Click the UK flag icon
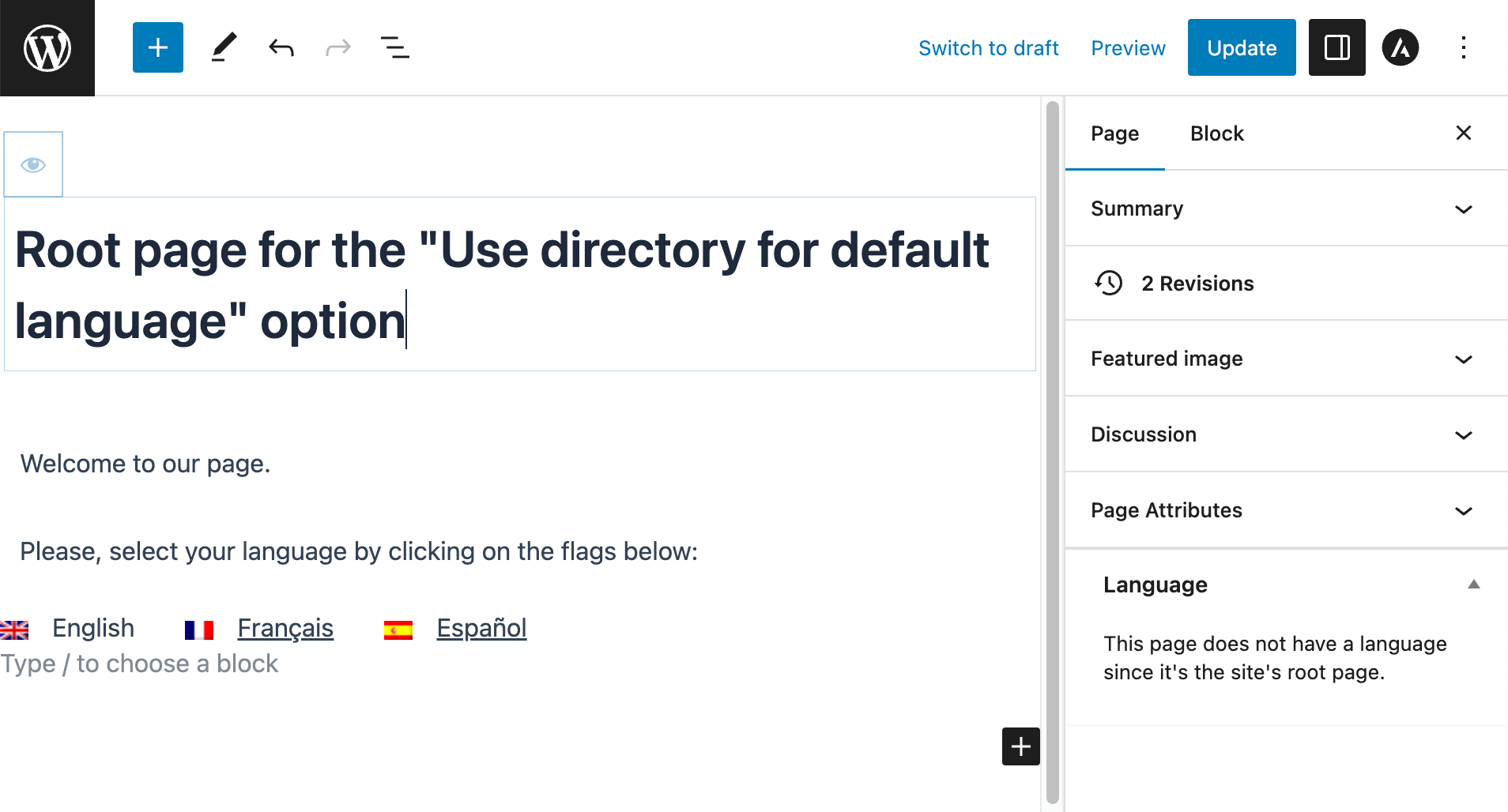Viewport: 1508px width, 812px height. pos(14,630)
